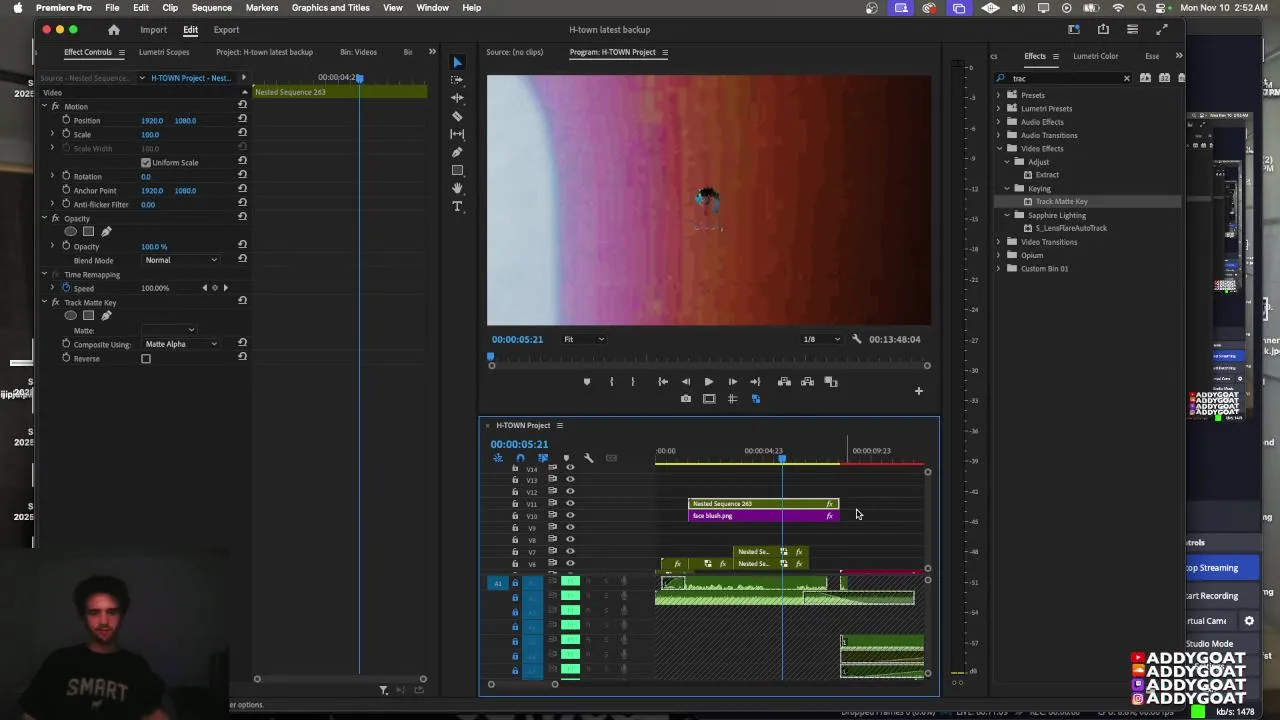Select the Hand tool
The width and height of the screenshot is (1280, 720).
457,188
